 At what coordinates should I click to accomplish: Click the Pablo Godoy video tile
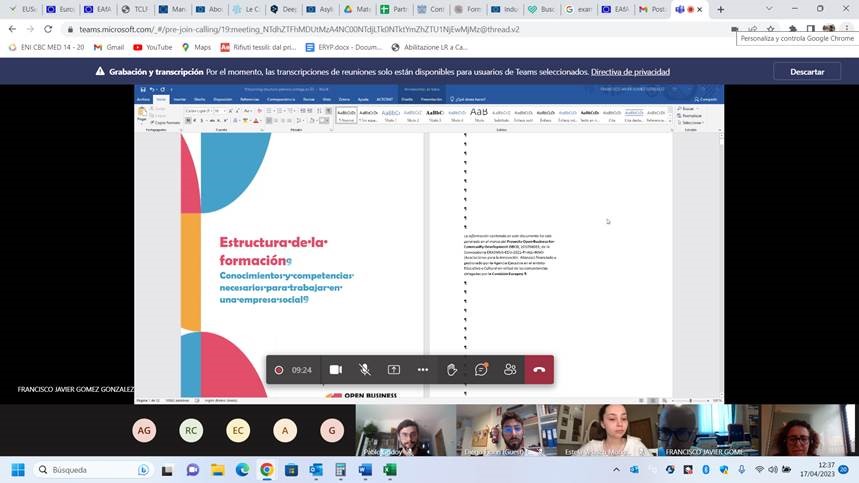[406, 430]
